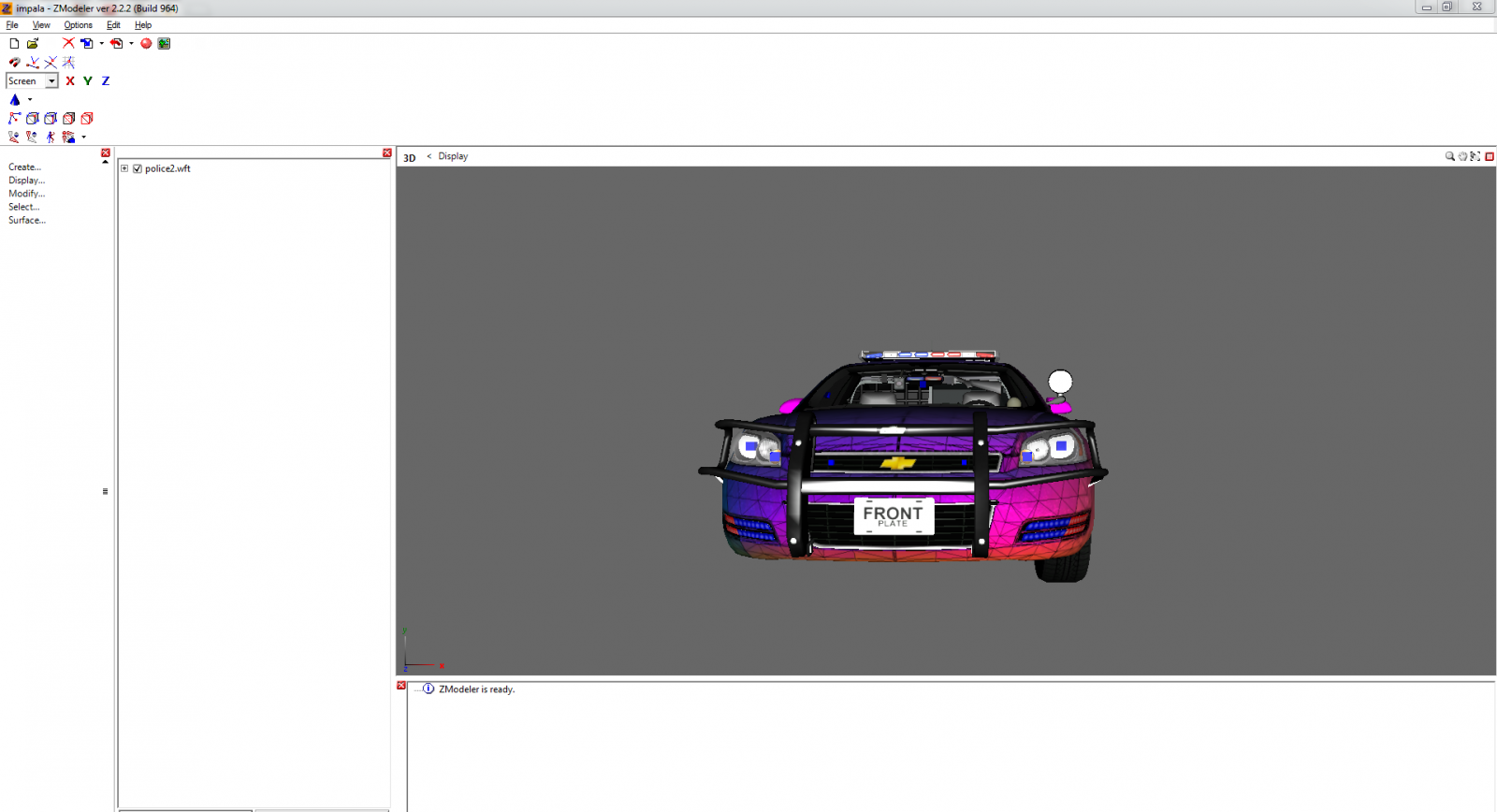Click the Open file folder icon

pos(33,44)
